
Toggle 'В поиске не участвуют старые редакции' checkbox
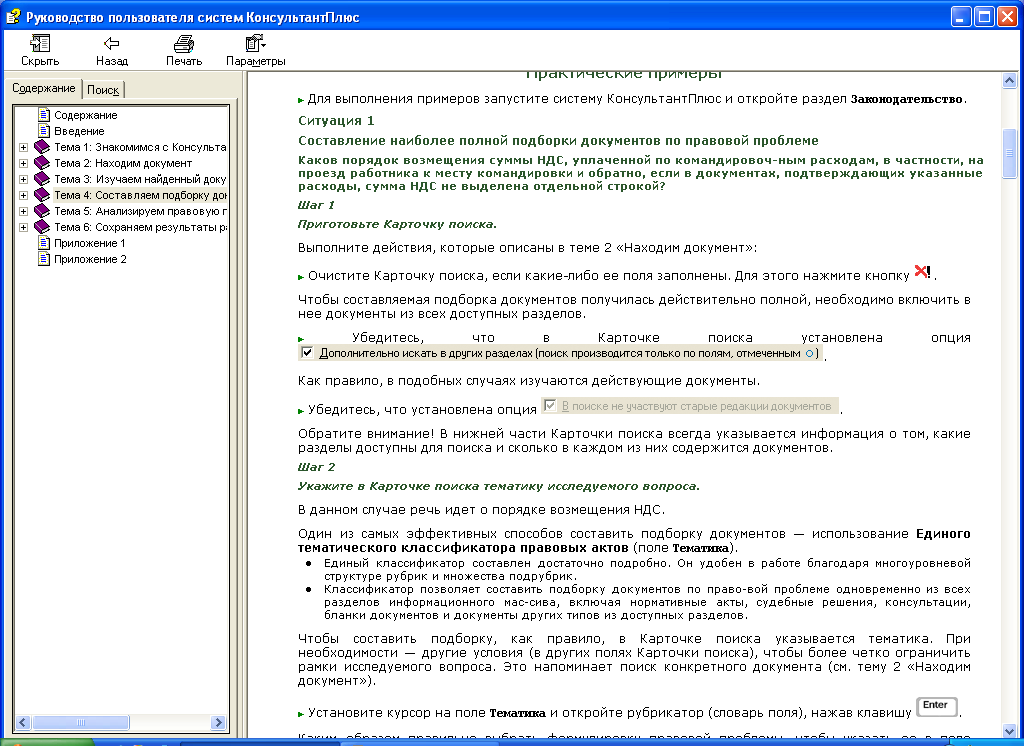click(550, 406)
